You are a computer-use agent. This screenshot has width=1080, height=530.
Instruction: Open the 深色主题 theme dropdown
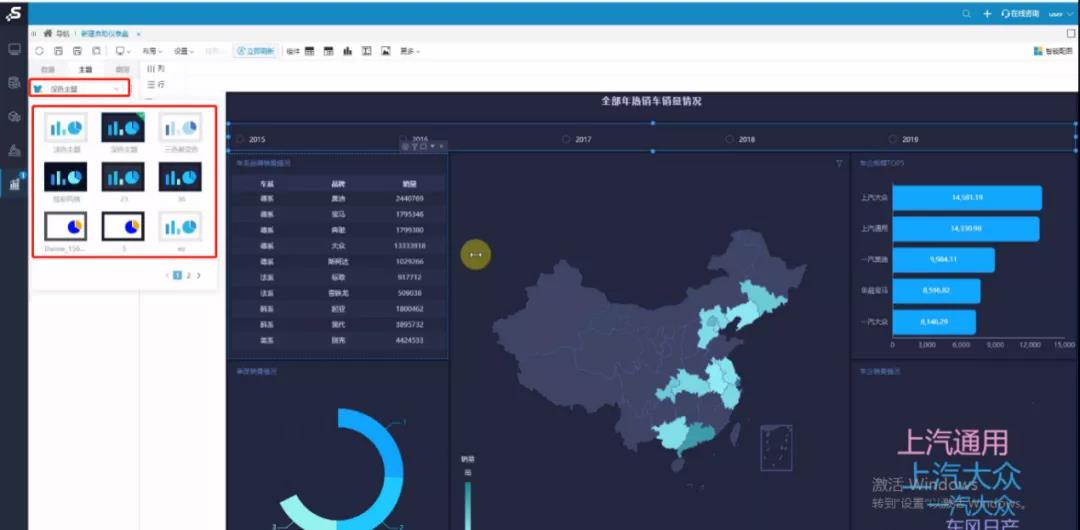(79, 89)
